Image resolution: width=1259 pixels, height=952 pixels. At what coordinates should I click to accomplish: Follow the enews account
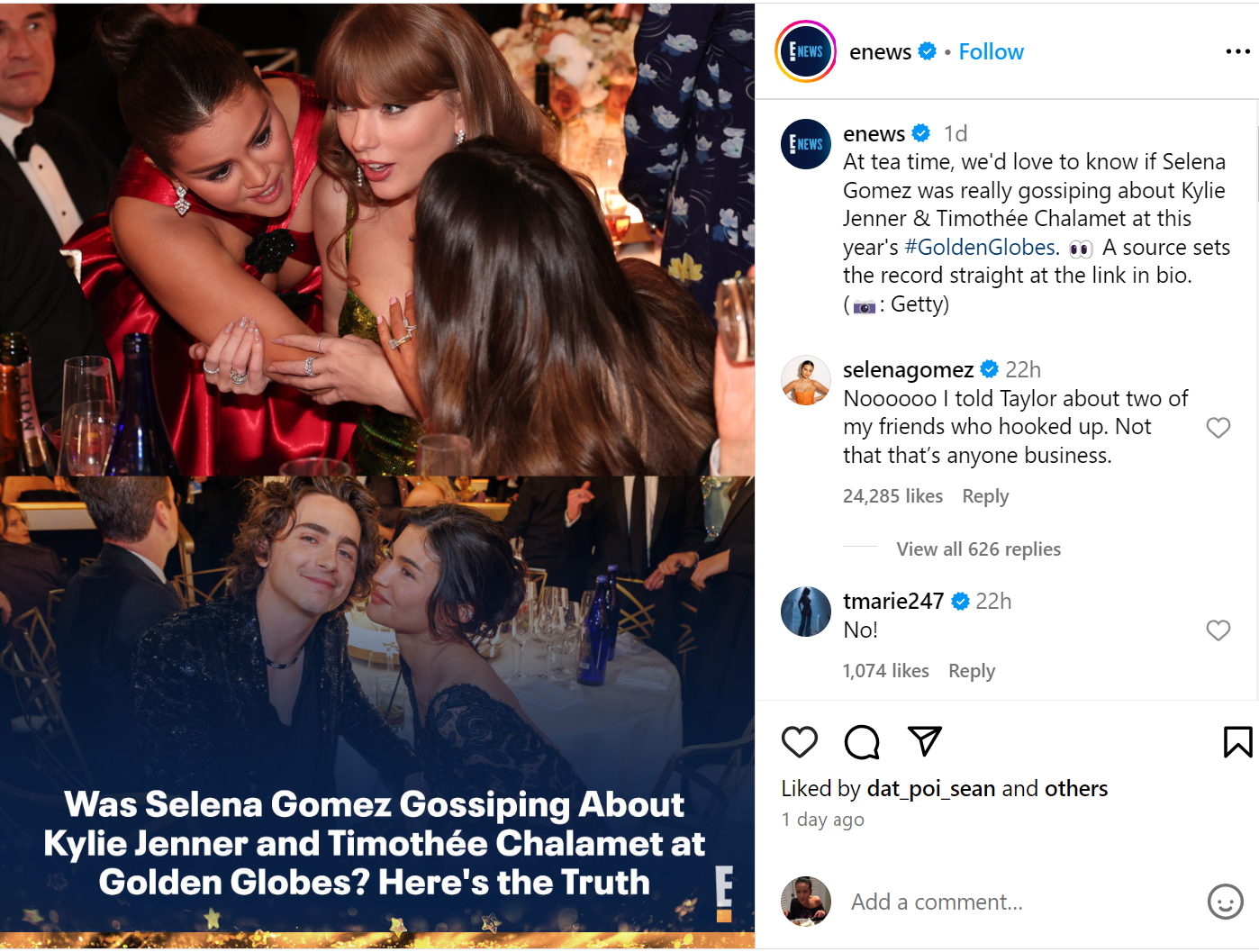click(991, 52)
